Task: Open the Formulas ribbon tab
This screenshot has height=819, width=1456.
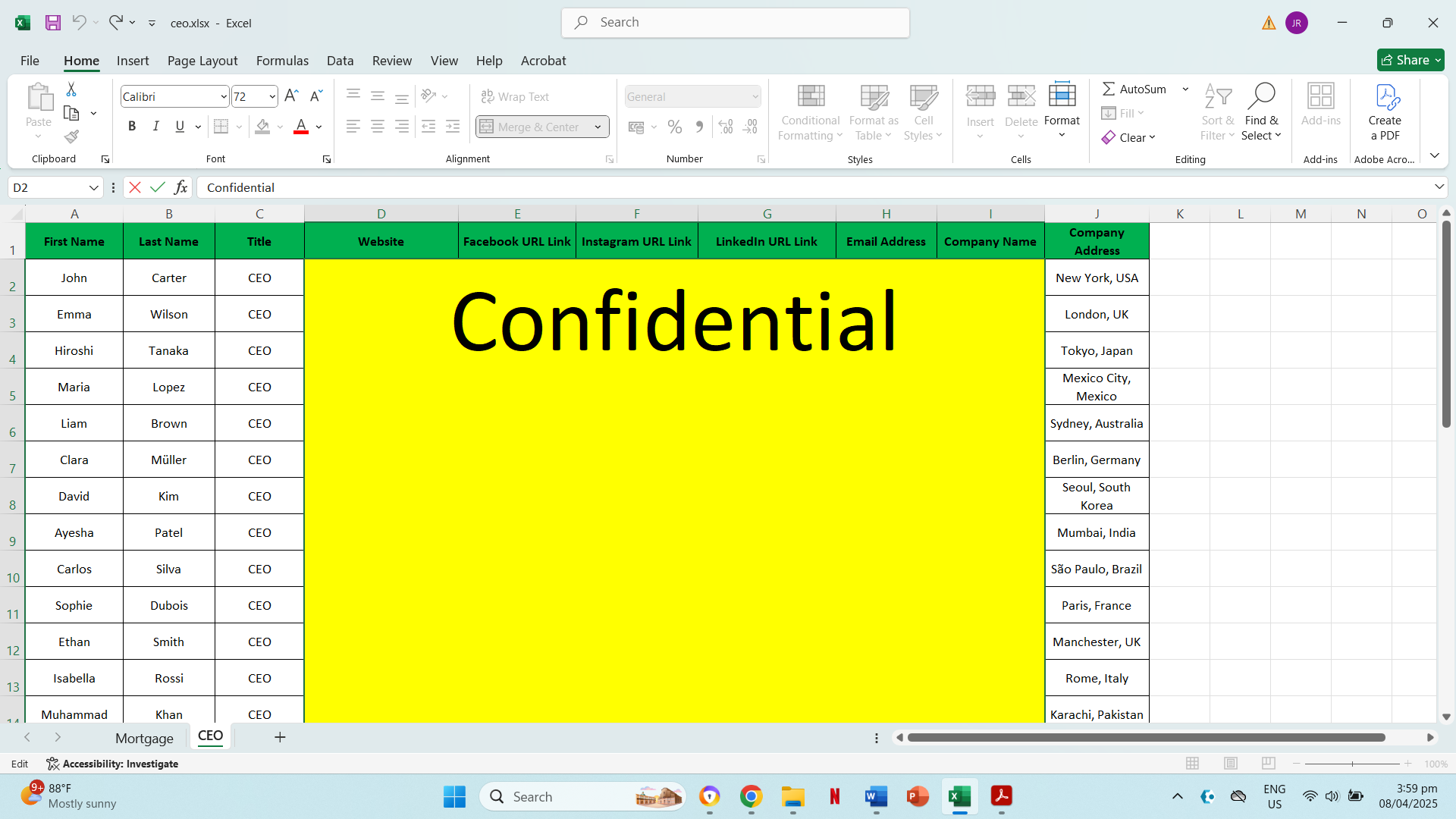Action: (282, 61)
